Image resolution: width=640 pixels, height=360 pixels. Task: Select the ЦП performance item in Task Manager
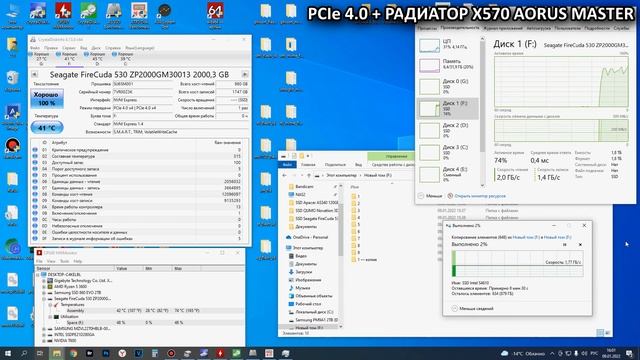448,44
